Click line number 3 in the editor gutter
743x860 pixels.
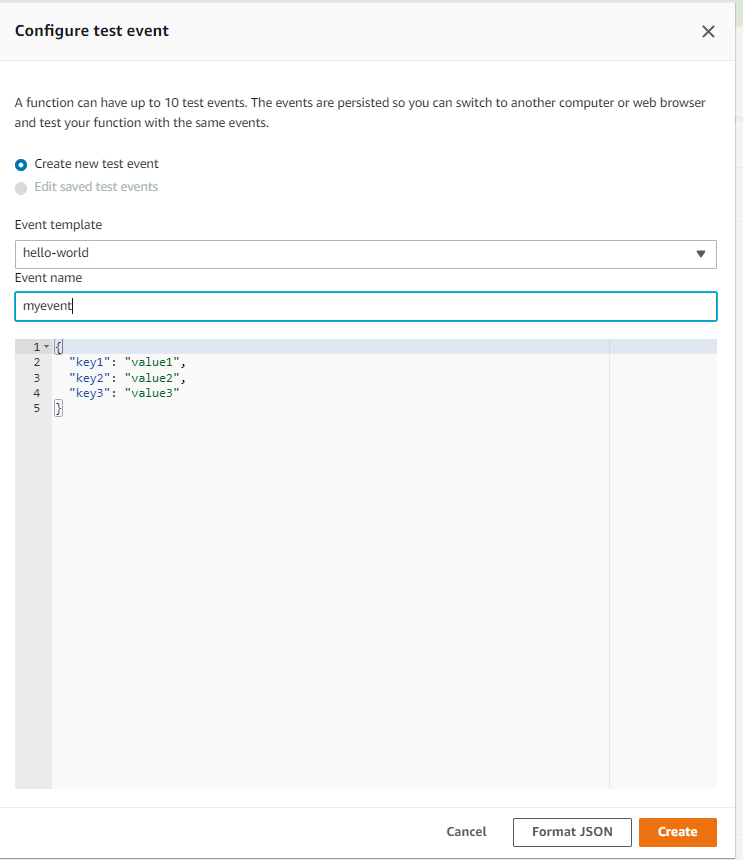click(36, 378)
